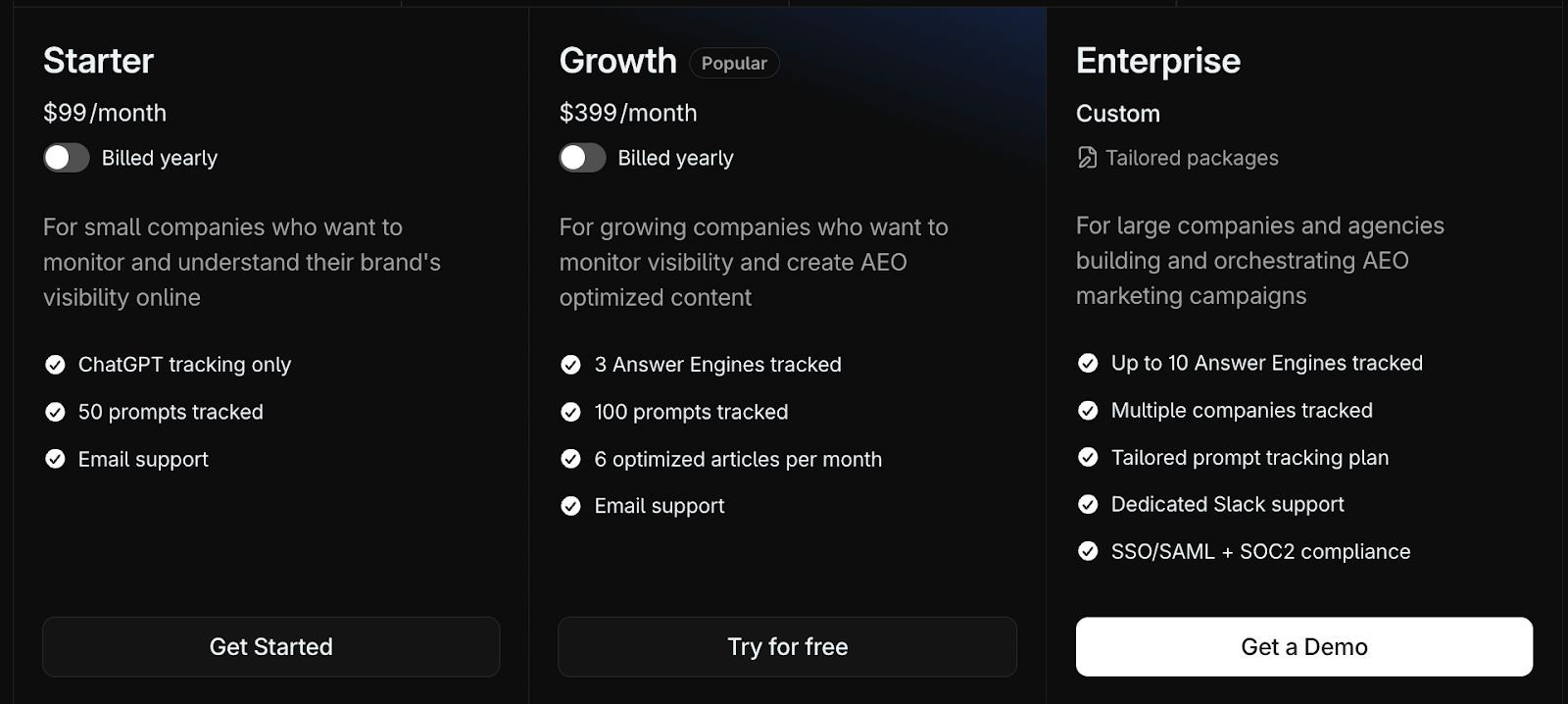Click the $399/month price on Growth
The width and height of the screenshot is (1568, 704).
tap(627, 113)
